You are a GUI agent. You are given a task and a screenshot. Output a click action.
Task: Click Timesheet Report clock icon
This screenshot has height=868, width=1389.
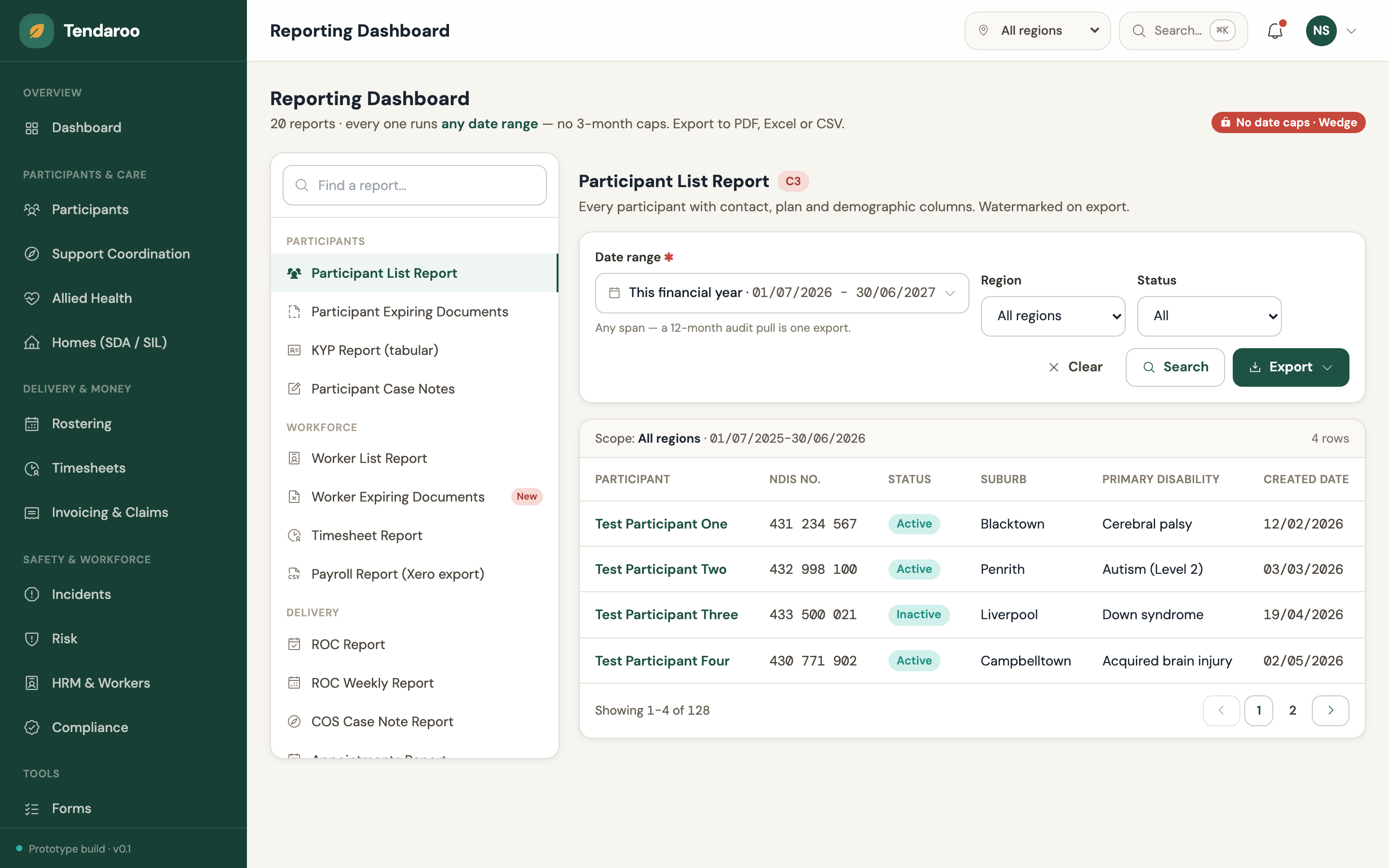point(294,536)
